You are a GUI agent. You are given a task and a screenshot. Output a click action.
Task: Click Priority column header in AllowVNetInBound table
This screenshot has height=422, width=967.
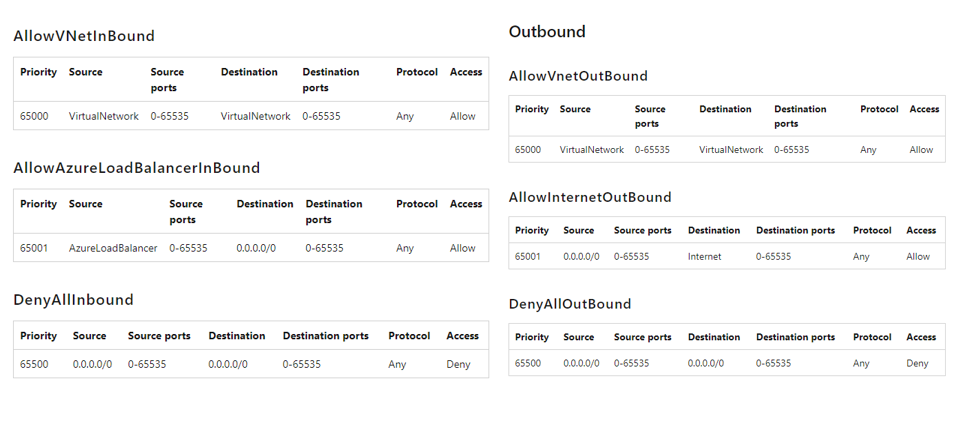pyautogui.click(x=38, y=72)
